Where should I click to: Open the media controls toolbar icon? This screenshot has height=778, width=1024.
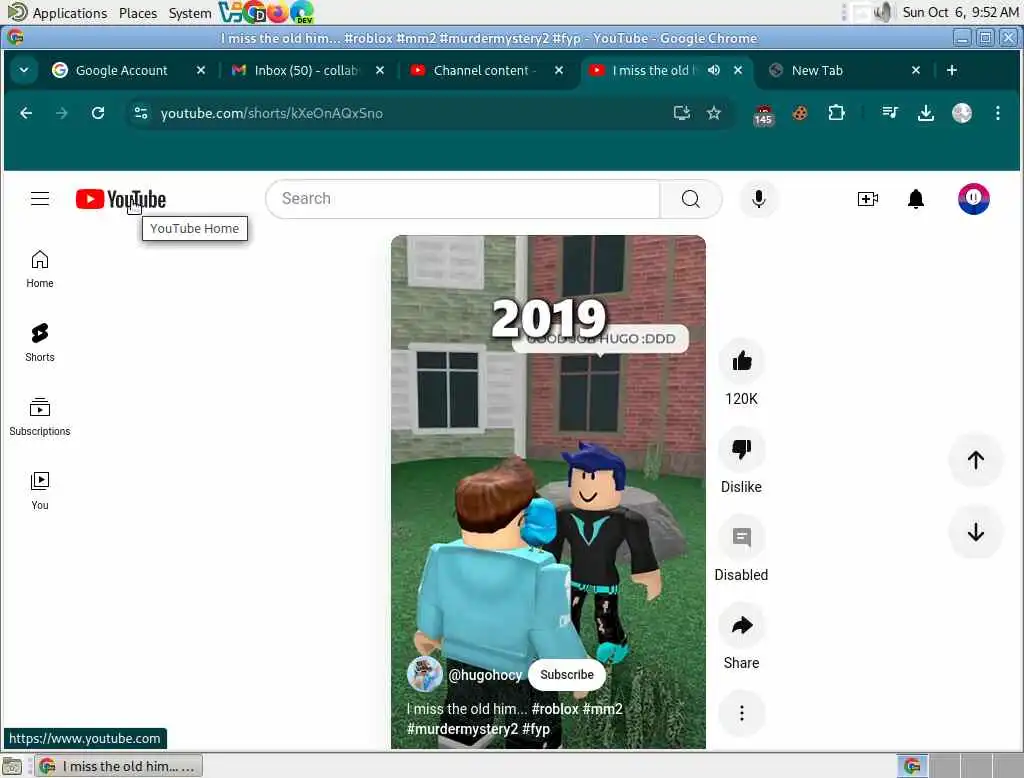click(x=889, y=113)
